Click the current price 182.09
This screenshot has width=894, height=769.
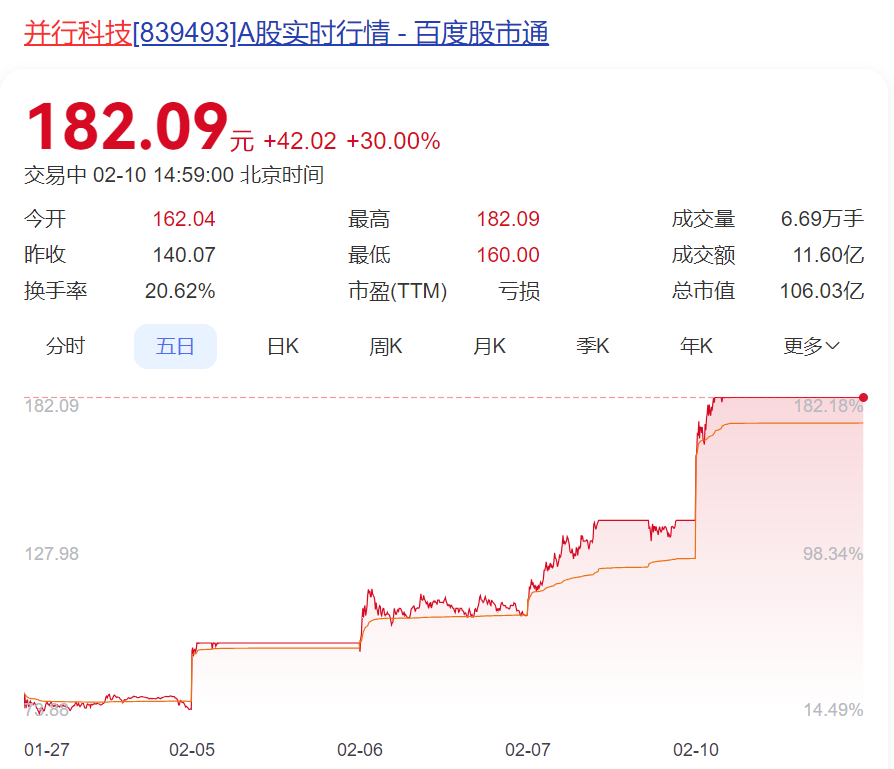point(127,126)
